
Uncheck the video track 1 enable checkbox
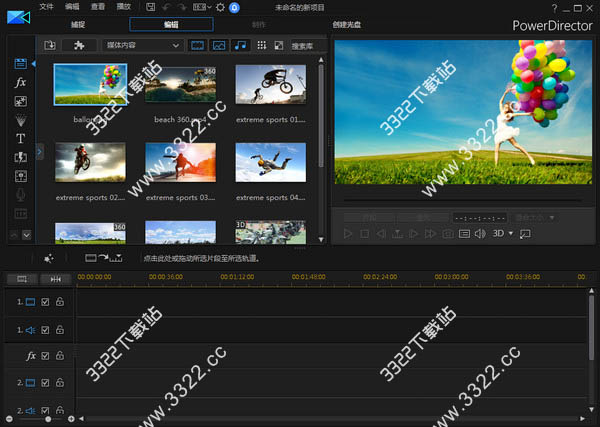tap(45, 302)
